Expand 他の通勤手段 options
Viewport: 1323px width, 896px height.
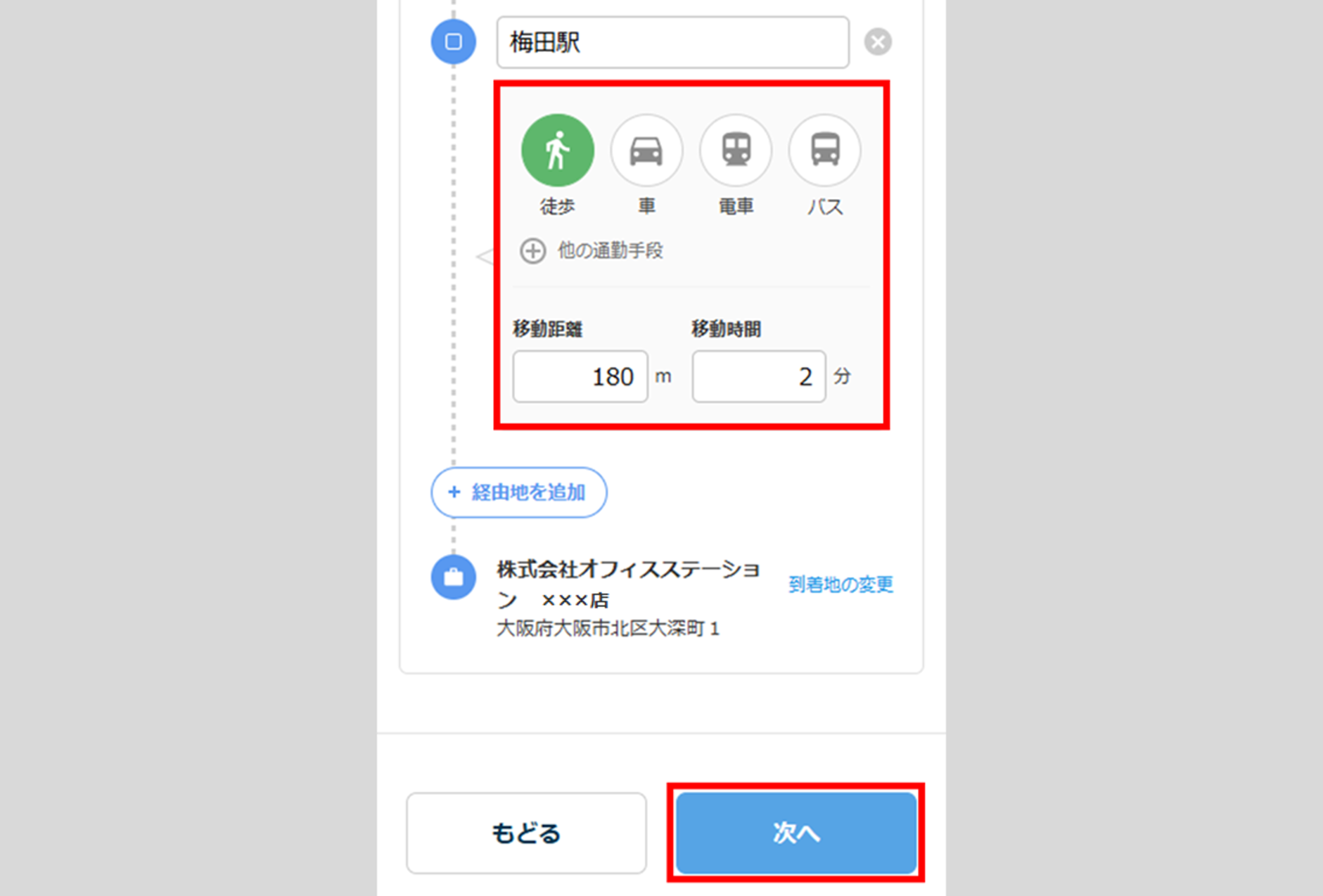point(610,251)
